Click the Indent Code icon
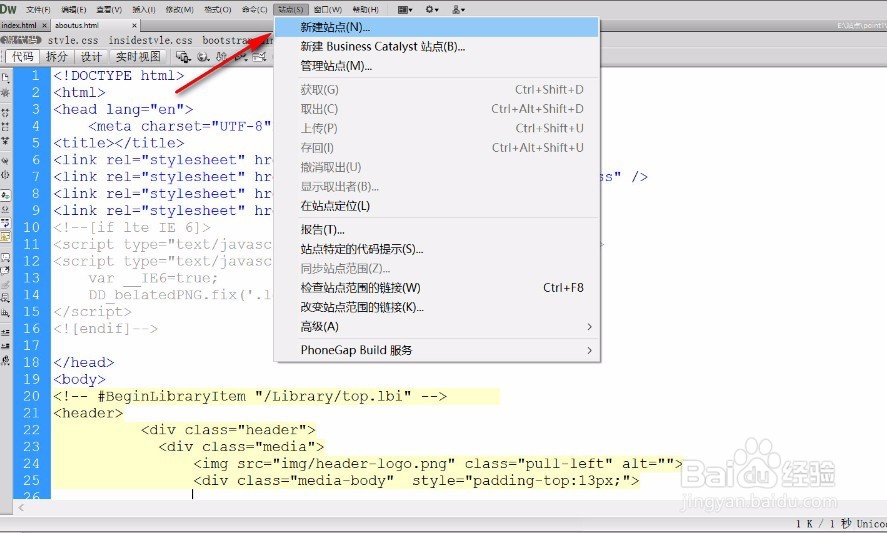The height and width of the screenshot is (533, 887). coord(5,332)
